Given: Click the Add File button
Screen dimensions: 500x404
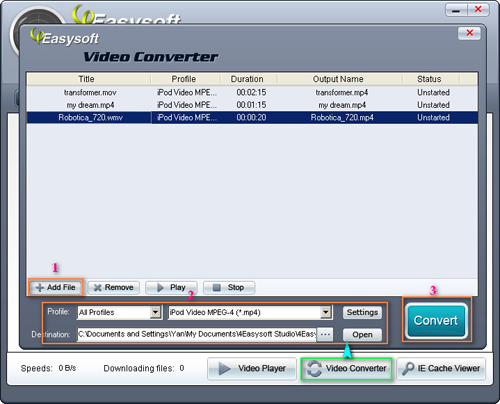Looking at the screenshot, I should click(x=56, y=287).
